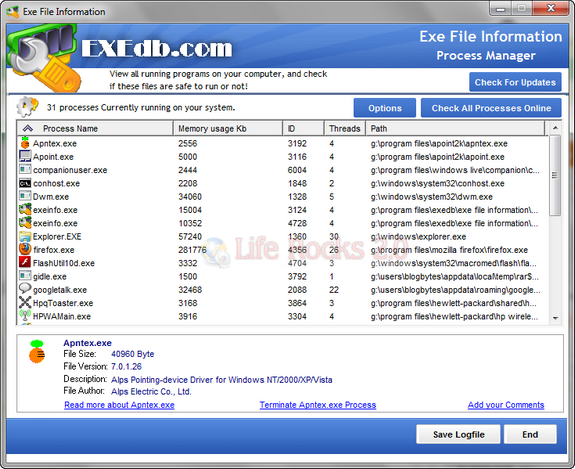Click the Apntex.exe carrot icon in list

(25, 143)
